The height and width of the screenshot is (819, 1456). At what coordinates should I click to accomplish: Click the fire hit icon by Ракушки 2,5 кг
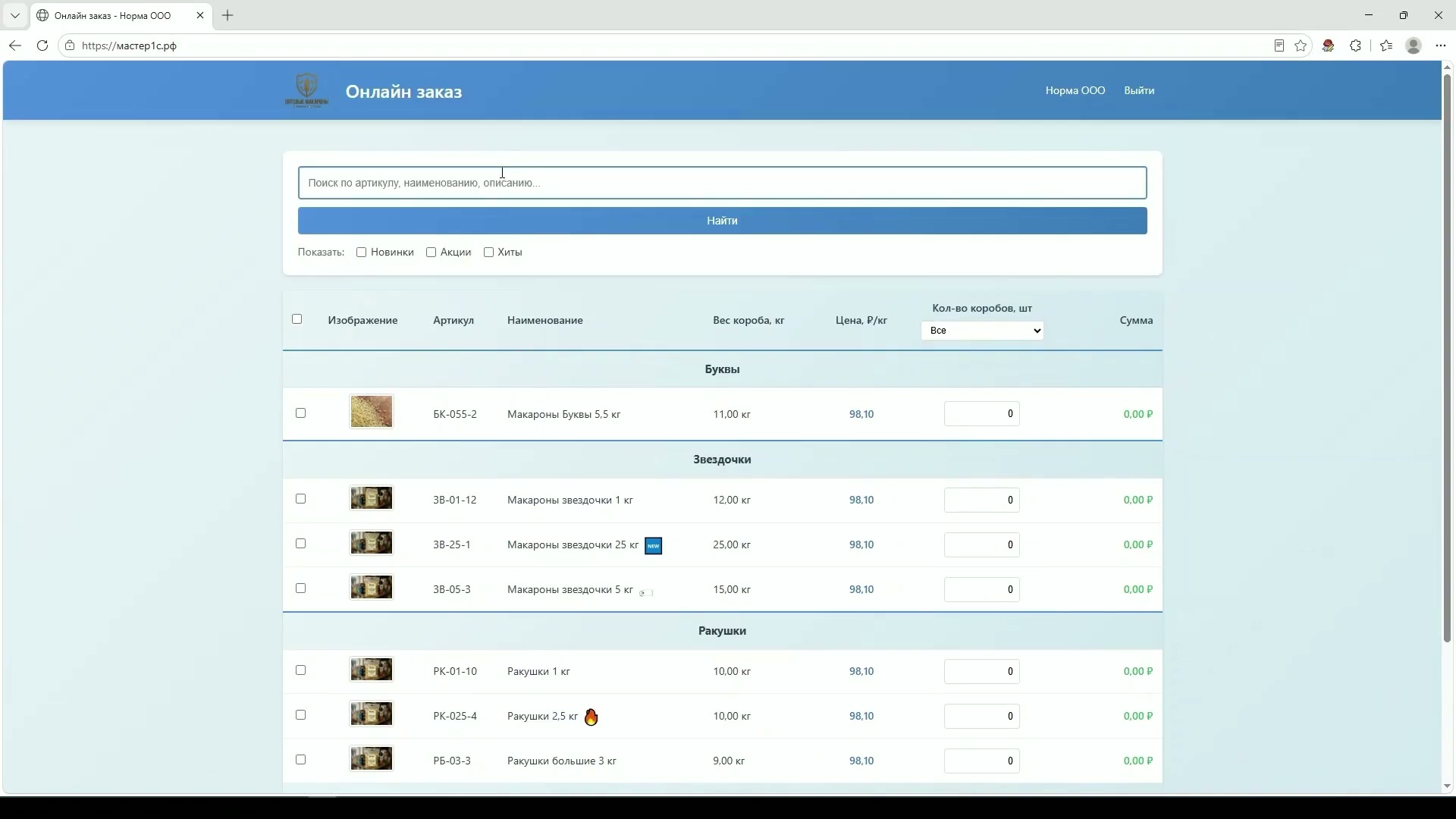pos(591,717)
